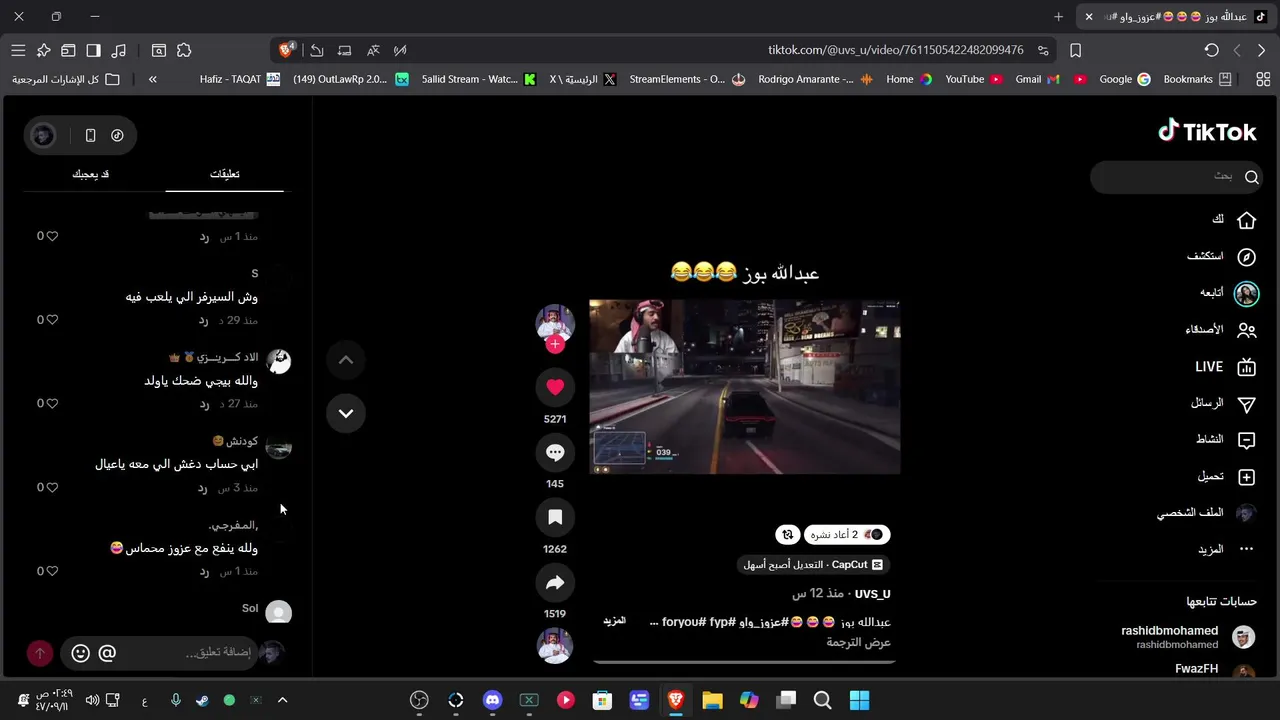Share the video using the 1519 arrow icon
This screenshot has width=1280, height=720.
point(555,583)
